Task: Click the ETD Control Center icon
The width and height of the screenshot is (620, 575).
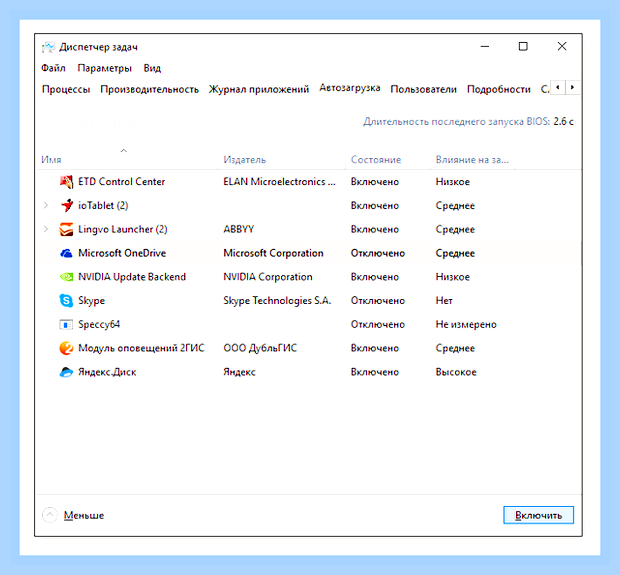Action: click(66, 182)
